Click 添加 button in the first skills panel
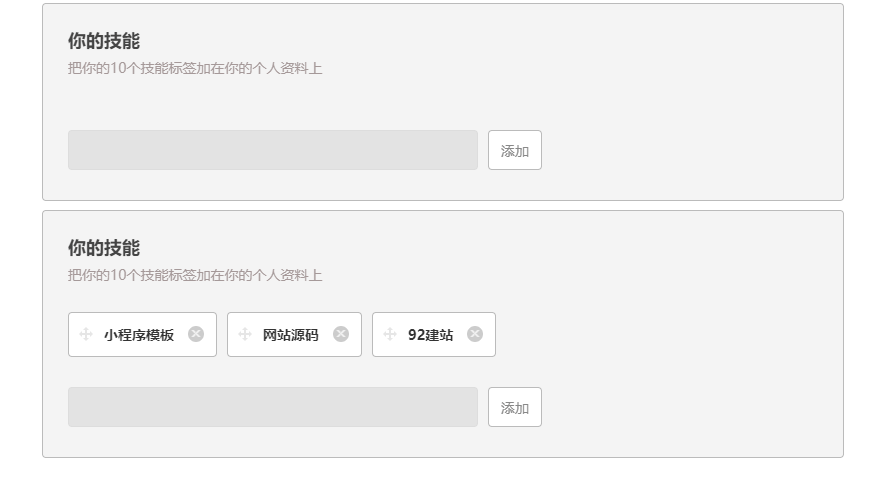The image size is (888, 500). (515, 150)
